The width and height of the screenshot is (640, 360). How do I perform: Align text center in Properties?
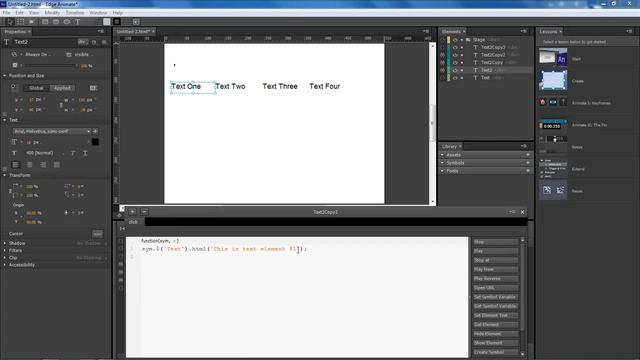29,164
